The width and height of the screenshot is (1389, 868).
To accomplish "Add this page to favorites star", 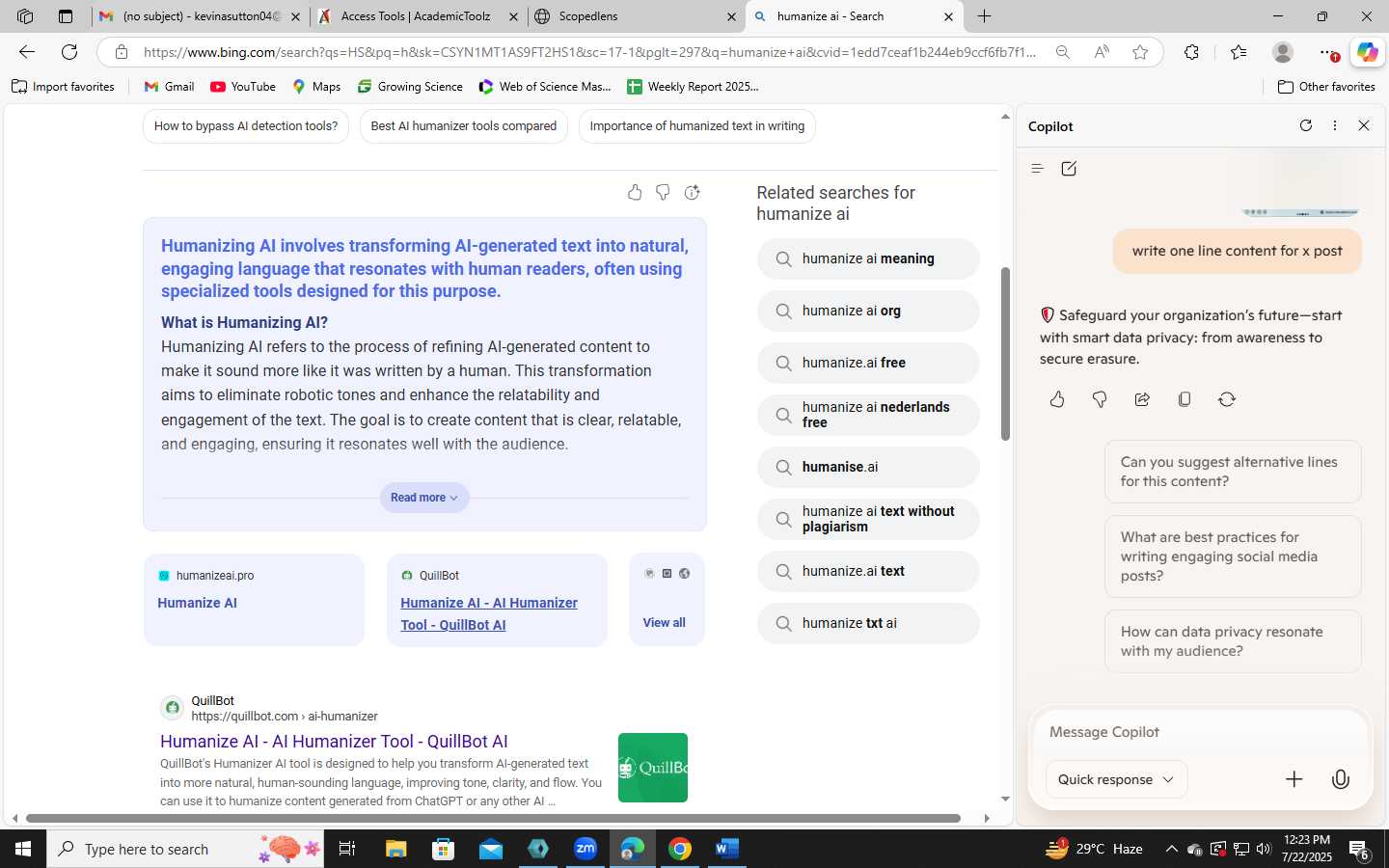I will 1140,52.
